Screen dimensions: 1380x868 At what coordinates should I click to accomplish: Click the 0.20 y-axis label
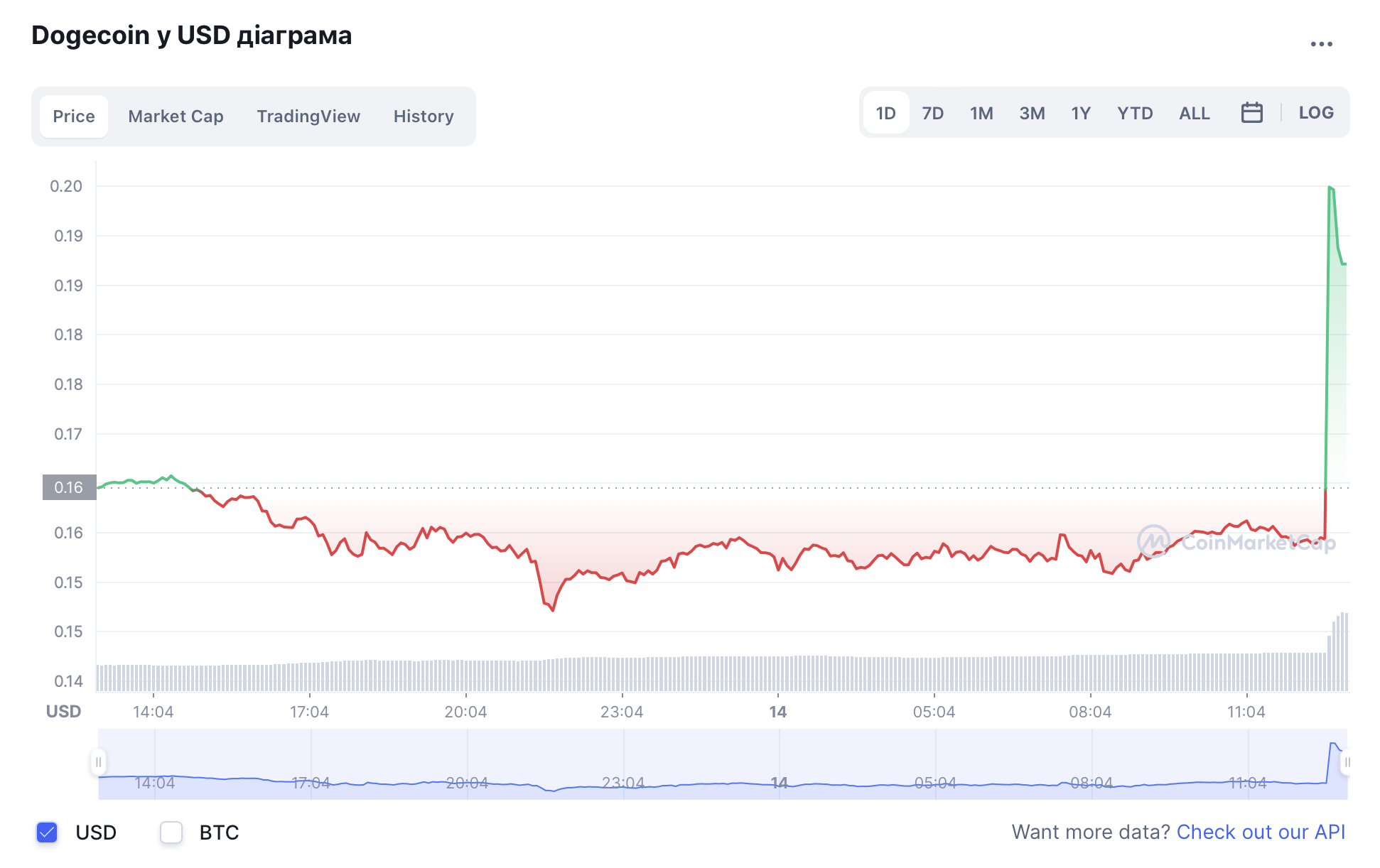66,186
